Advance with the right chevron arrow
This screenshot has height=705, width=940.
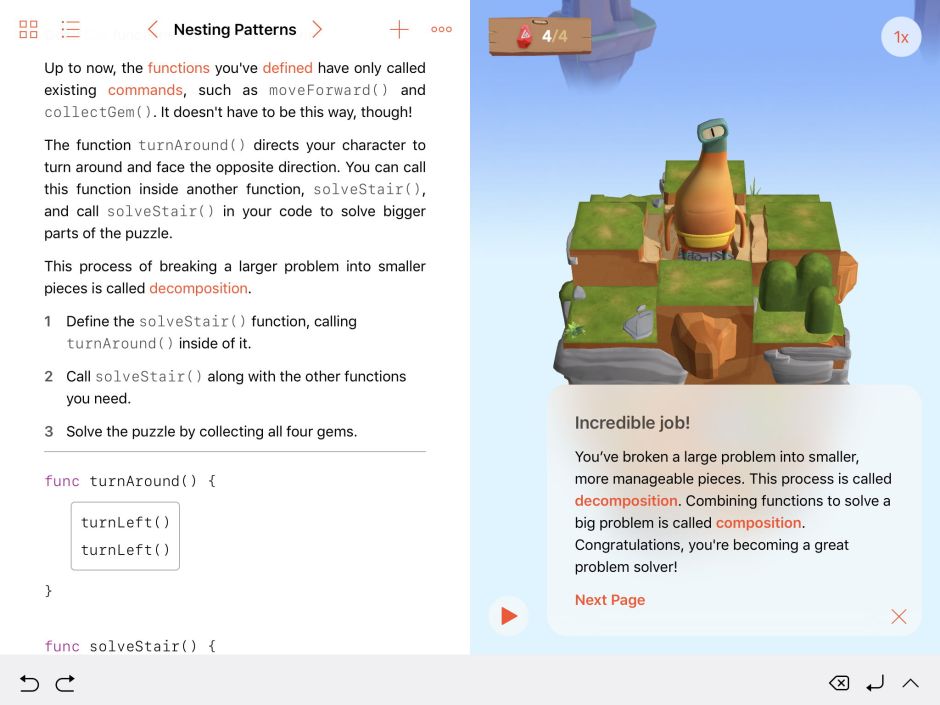pos(317,29)
